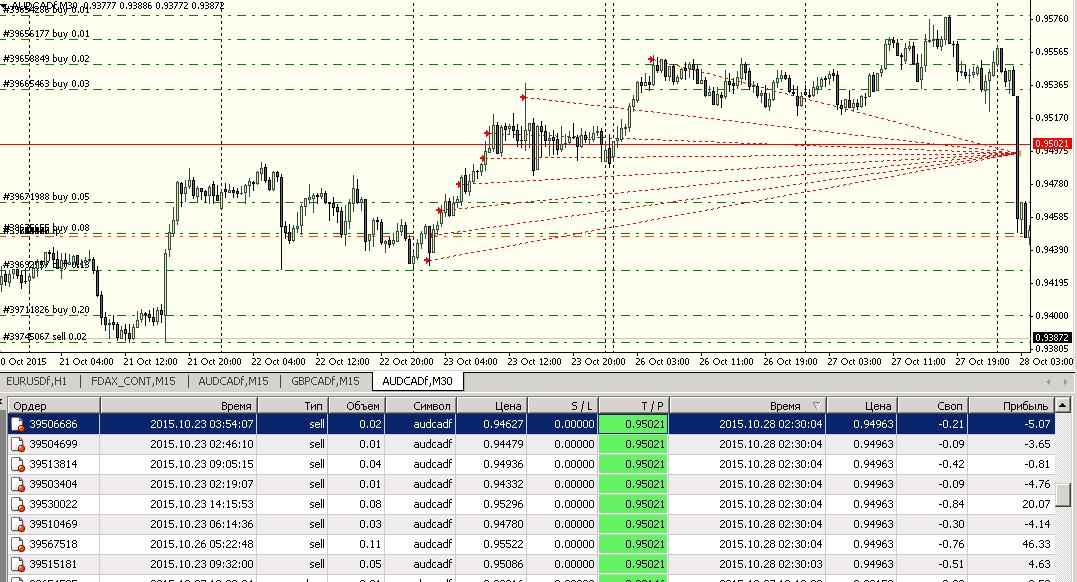1077x582 pixels.
Task: Click chart label #39711826 buy 0.20
Action: pyautogui.click(x=46, y=310)
